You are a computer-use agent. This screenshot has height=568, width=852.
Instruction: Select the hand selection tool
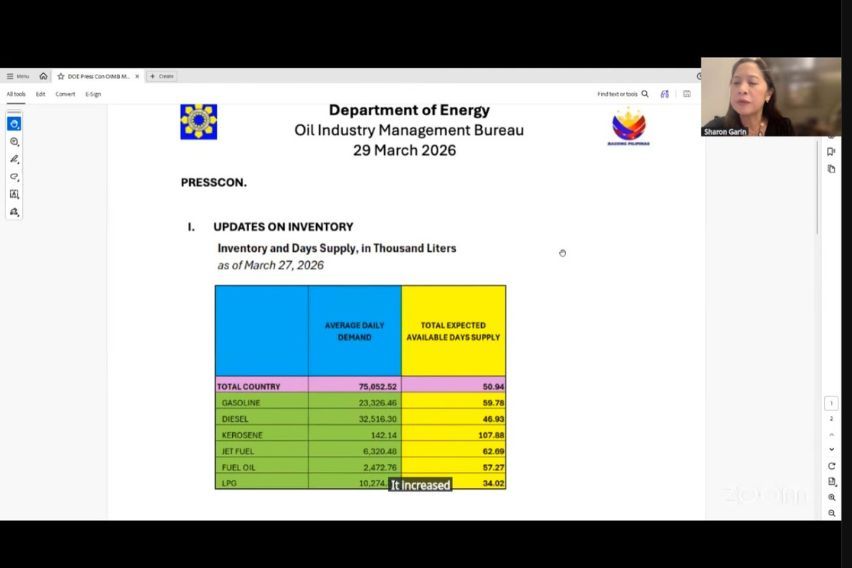pos(14,124)
